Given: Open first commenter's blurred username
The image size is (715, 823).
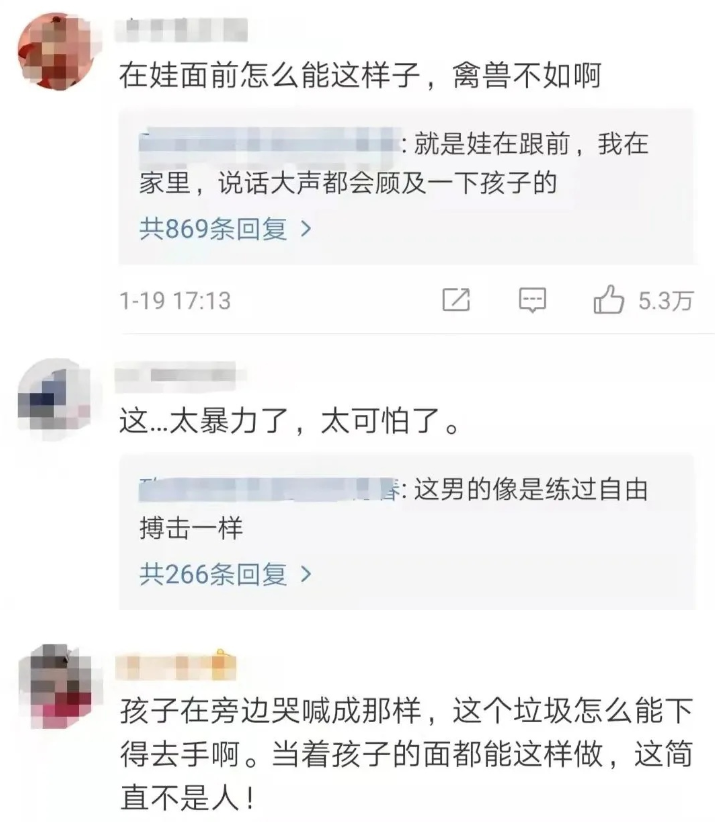Looking at the screenshot, I should pos(181,29).
